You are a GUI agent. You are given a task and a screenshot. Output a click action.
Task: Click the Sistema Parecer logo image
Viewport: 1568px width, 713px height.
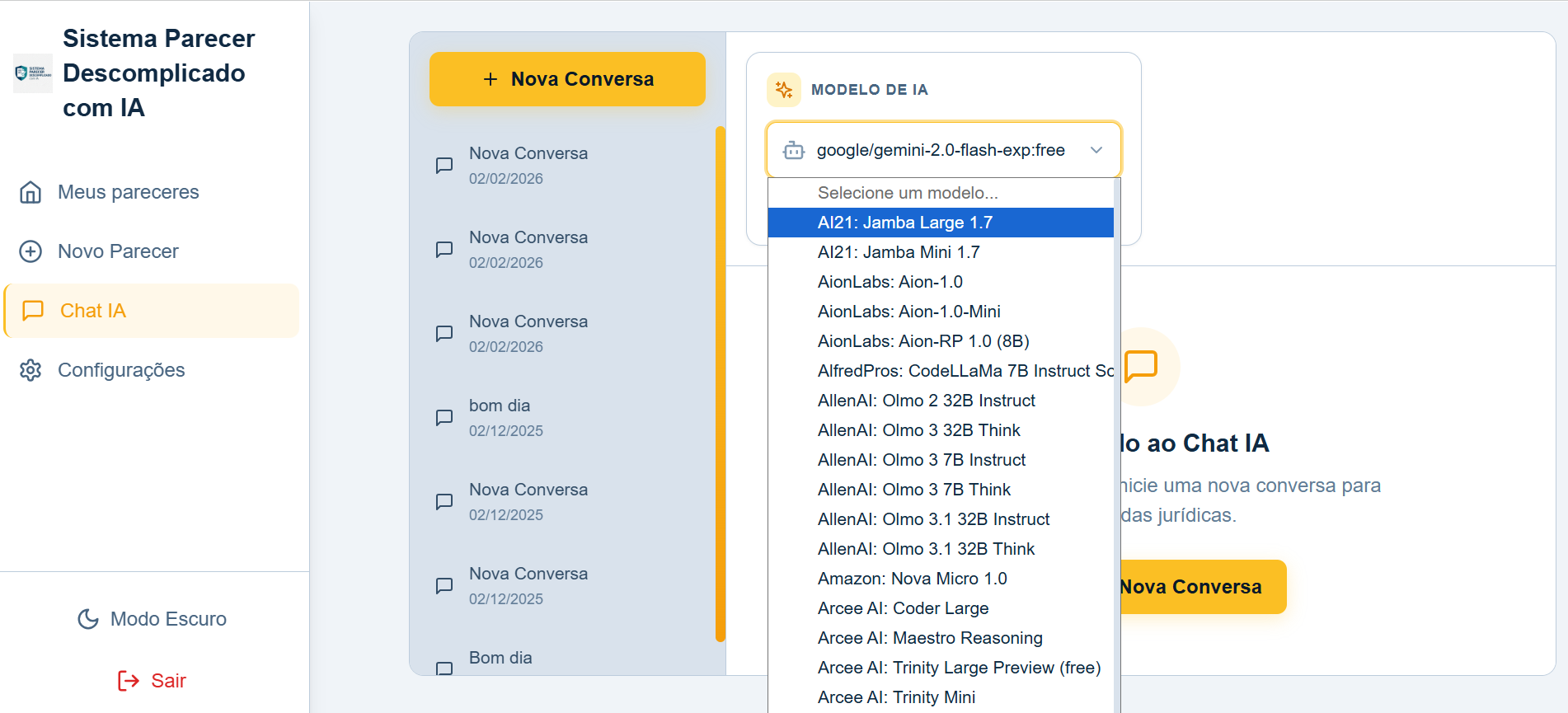click(x=33, y=73)
